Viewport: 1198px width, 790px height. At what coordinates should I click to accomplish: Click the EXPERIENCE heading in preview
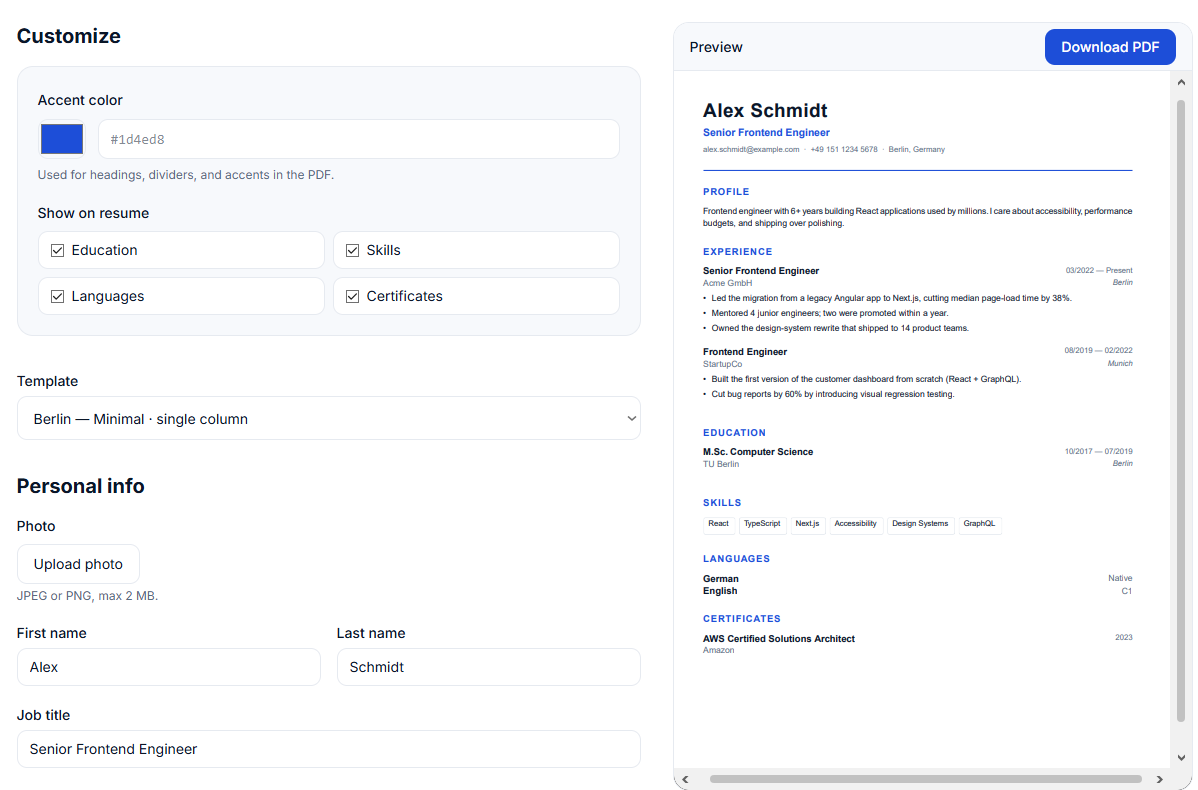click(737, 251)
